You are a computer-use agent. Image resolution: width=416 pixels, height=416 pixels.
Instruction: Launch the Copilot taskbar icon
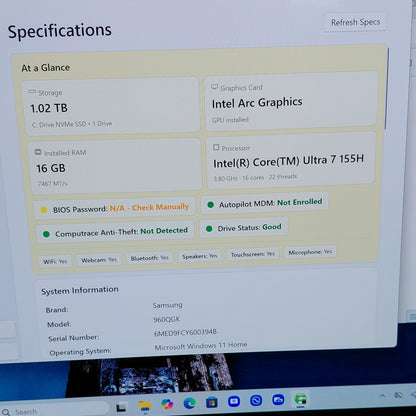tap(167, 404)
